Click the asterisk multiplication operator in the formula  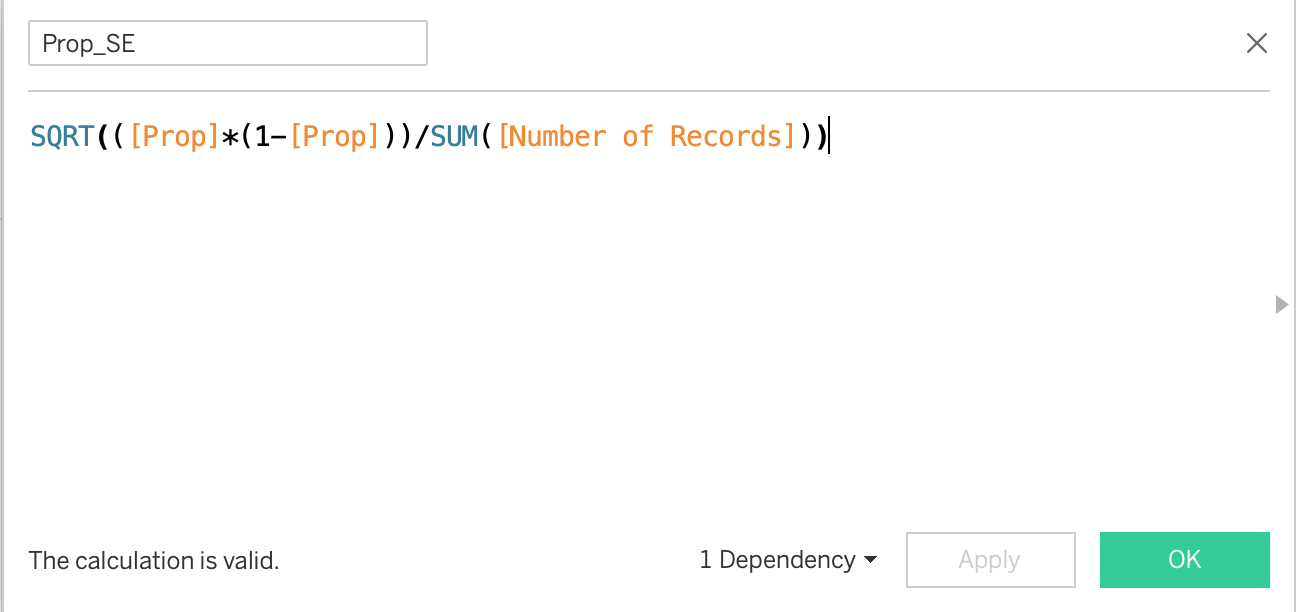(230, 137)
